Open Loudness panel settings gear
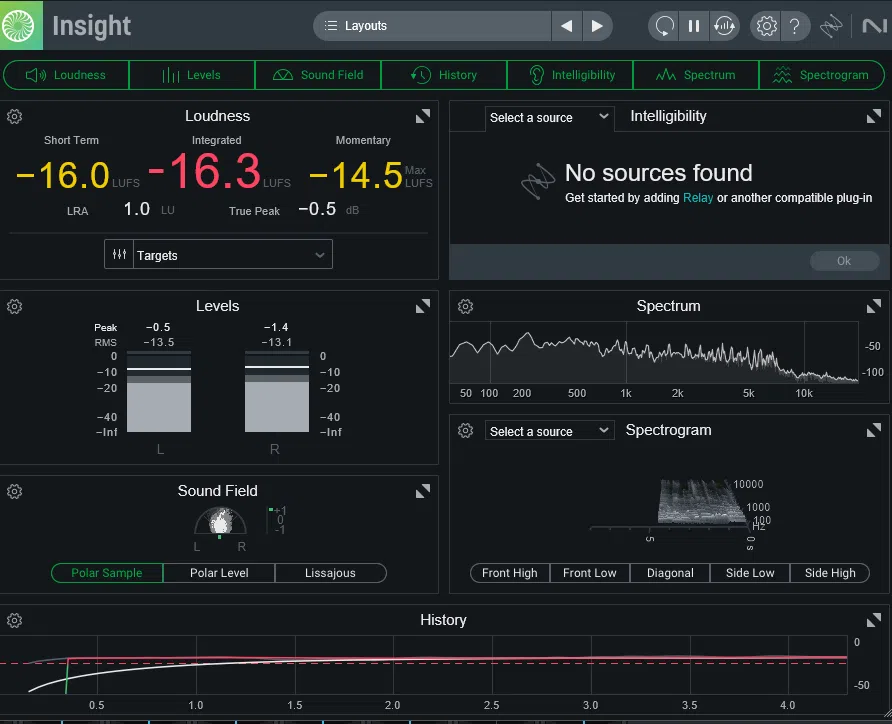This screenshot has width=892, height=724. pyautogui.click(x=14, y=117)
